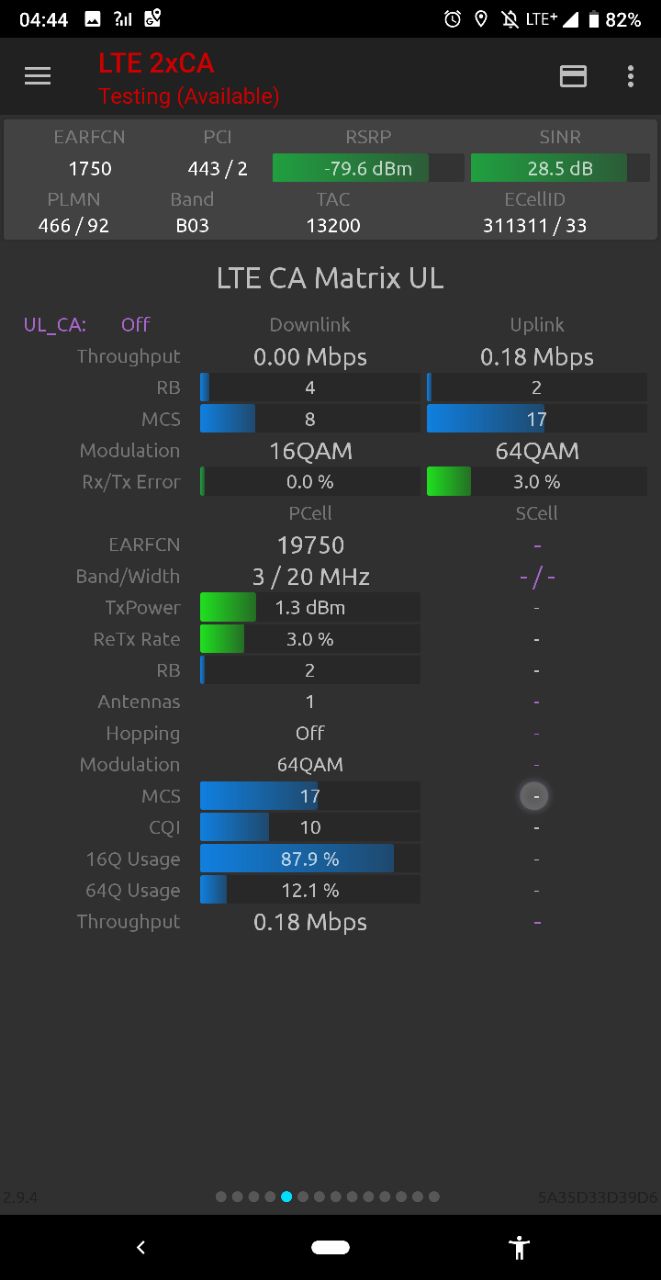Tap the card view icon in header
This screenshot has width=661, height=1280.
point(573,77)
